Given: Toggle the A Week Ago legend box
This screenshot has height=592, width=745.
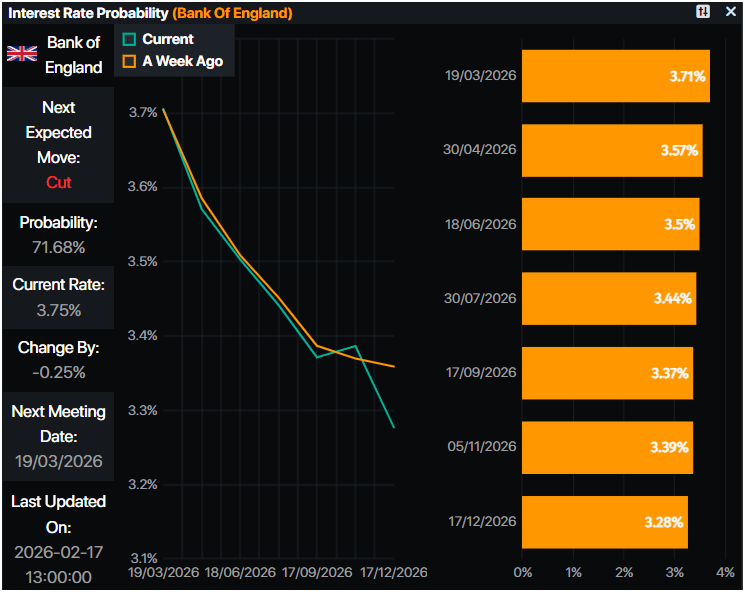Looking at the screenshot, I should click(128, 61).
